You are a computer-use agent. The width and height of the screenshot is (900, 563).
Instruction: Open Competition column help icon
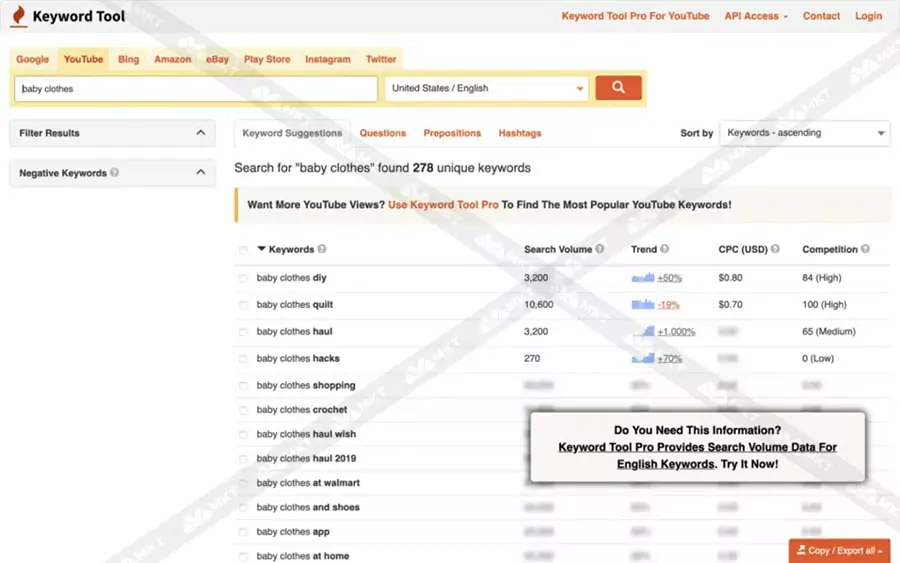[x=866, y=249]
